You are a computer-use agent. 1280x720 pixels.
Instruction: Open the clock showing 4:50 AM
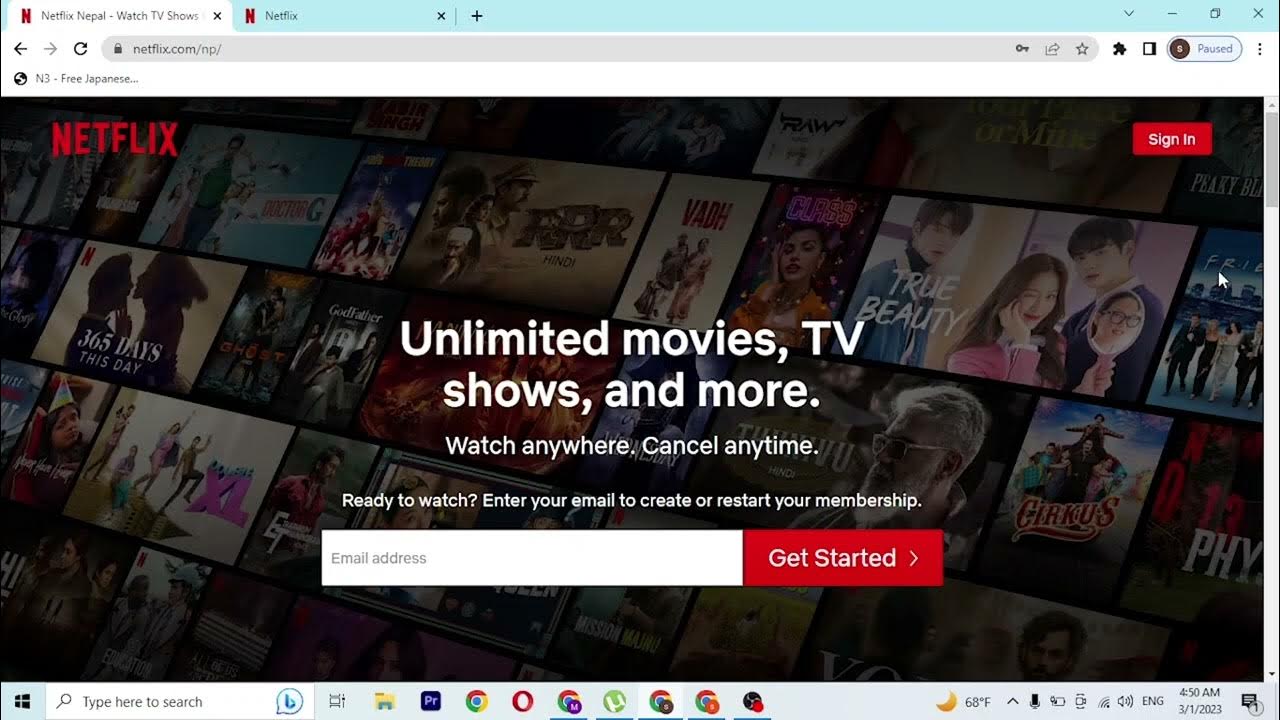(1200, 701)
